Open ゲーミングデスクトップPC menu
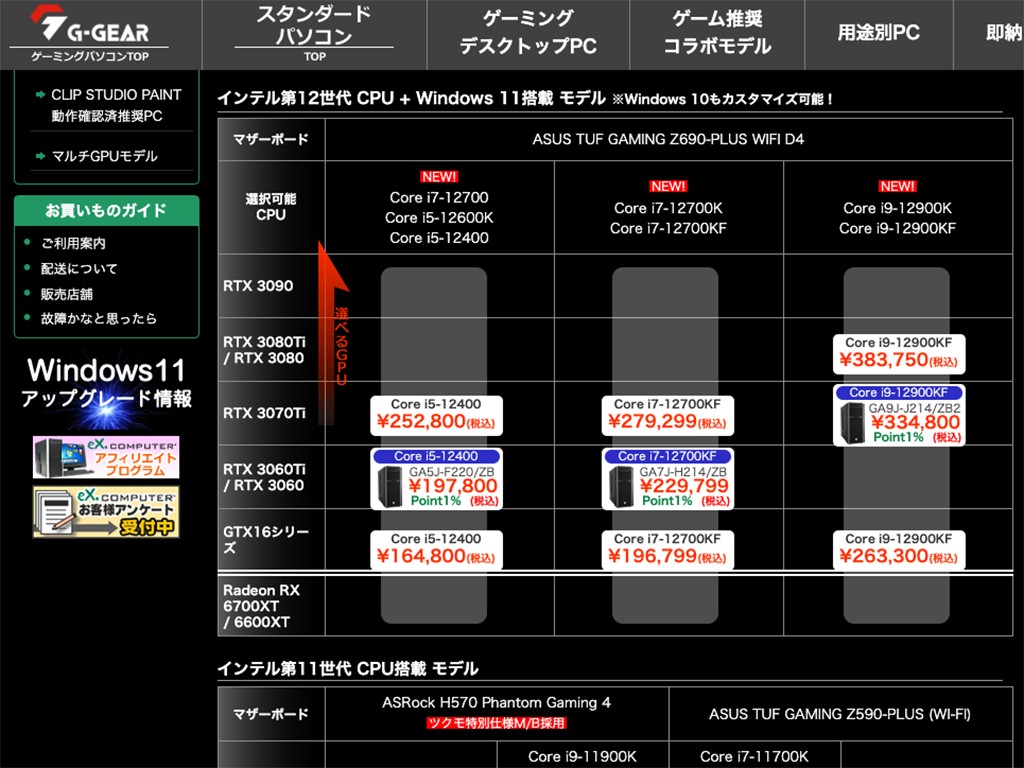The image size is (1024, 768). [x=528, y=33]
